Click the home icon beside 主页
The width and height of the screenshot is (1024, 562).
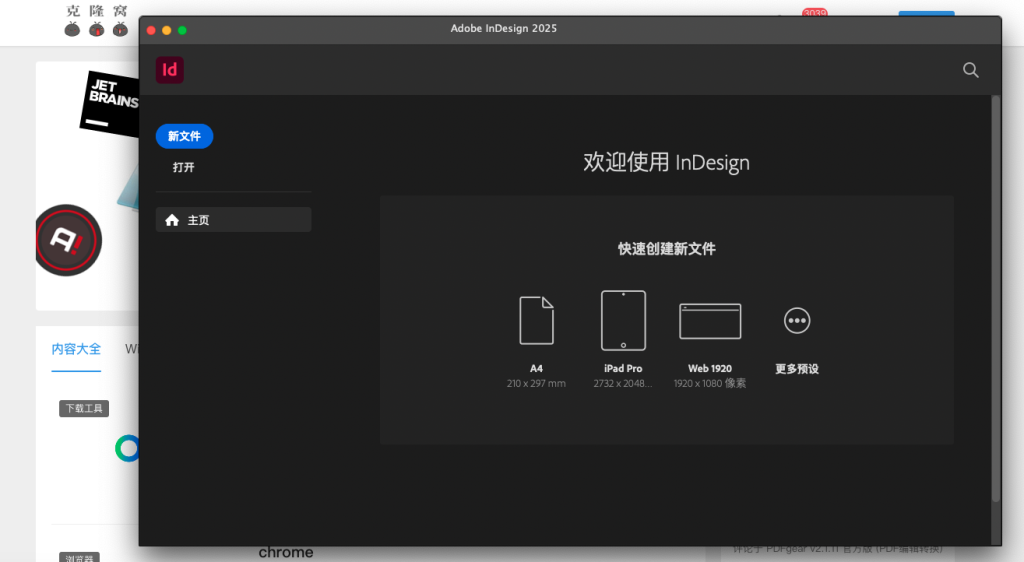coord(172,220)
